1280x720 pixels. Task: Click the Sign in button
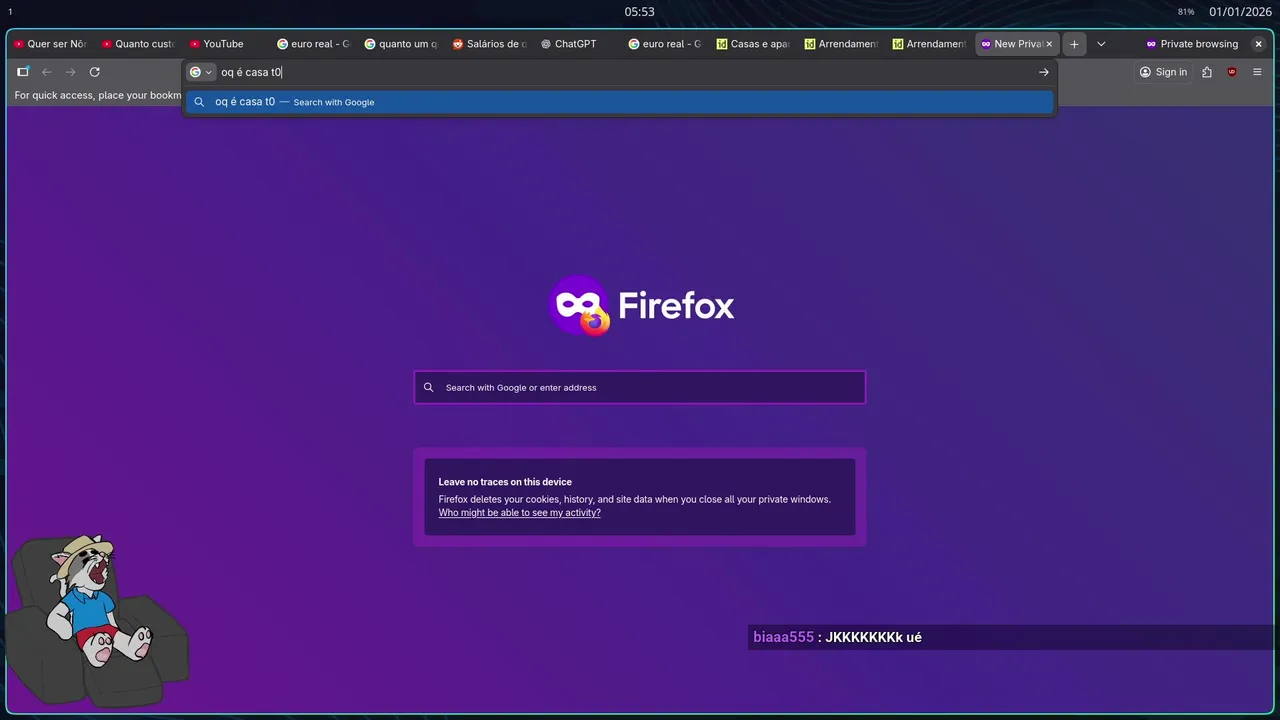(x=1163, y=72)
